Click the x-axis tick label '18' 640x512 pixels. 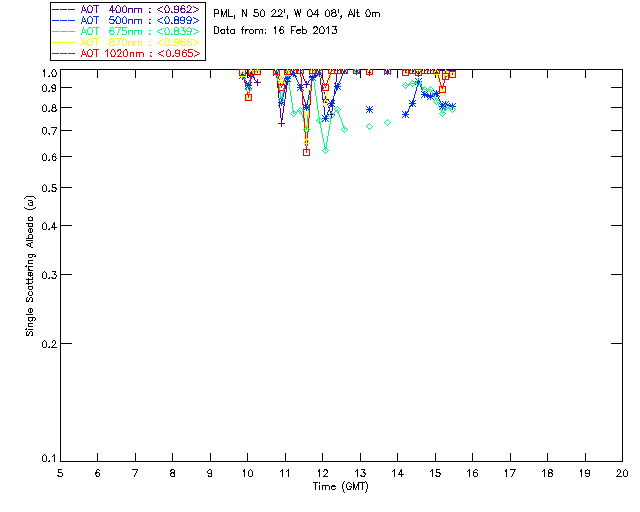tap(548, 473)
